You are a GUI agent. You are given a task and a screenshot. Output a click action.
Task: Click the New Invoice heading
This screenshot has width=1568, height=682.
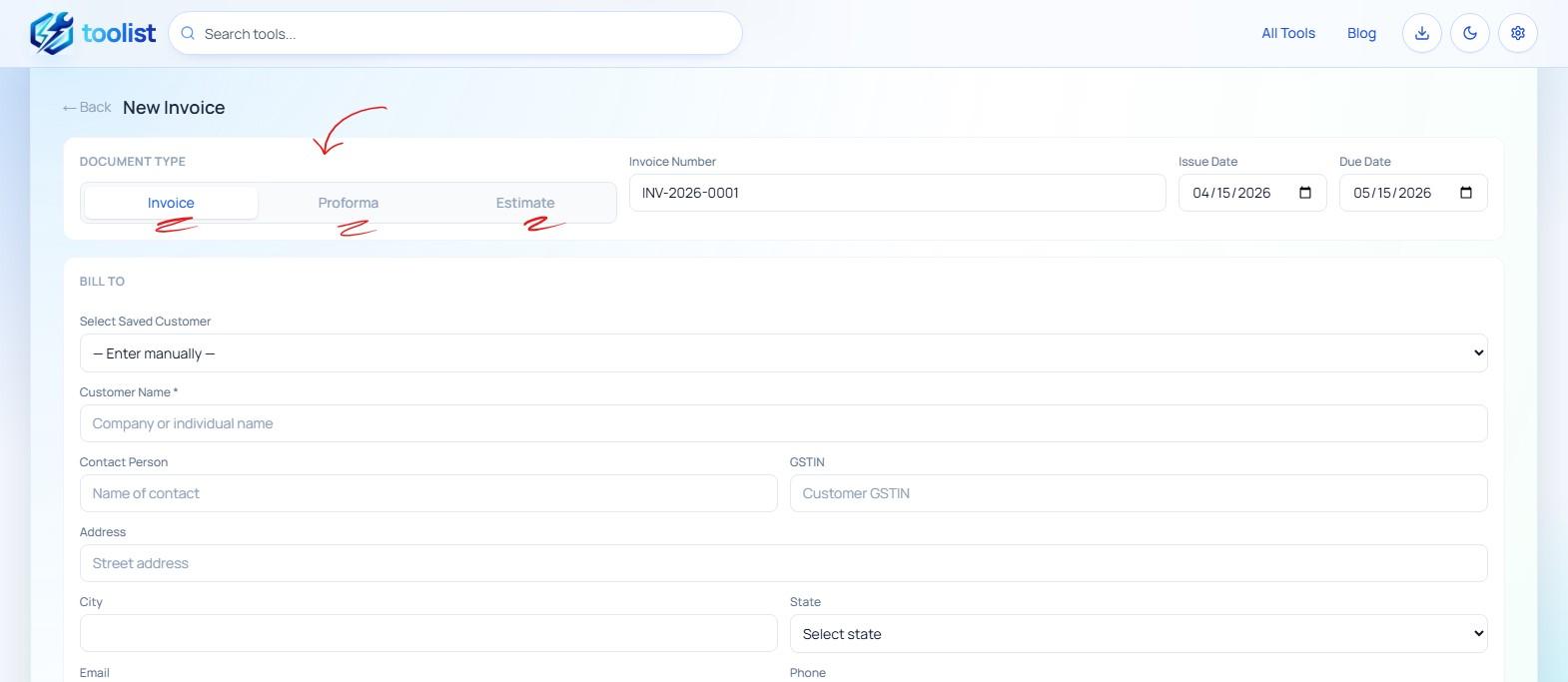tap(174, 108)
